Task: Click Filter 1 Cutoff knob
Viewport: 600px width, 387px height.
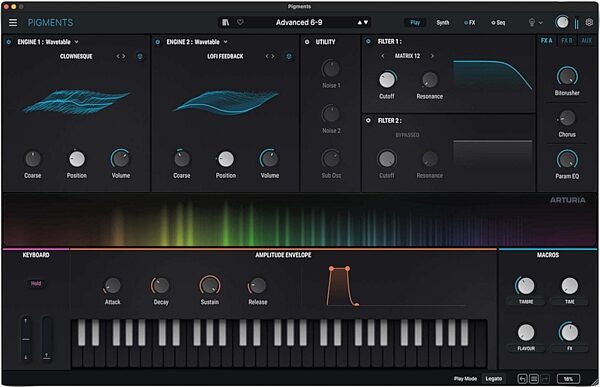Action: 387,80
